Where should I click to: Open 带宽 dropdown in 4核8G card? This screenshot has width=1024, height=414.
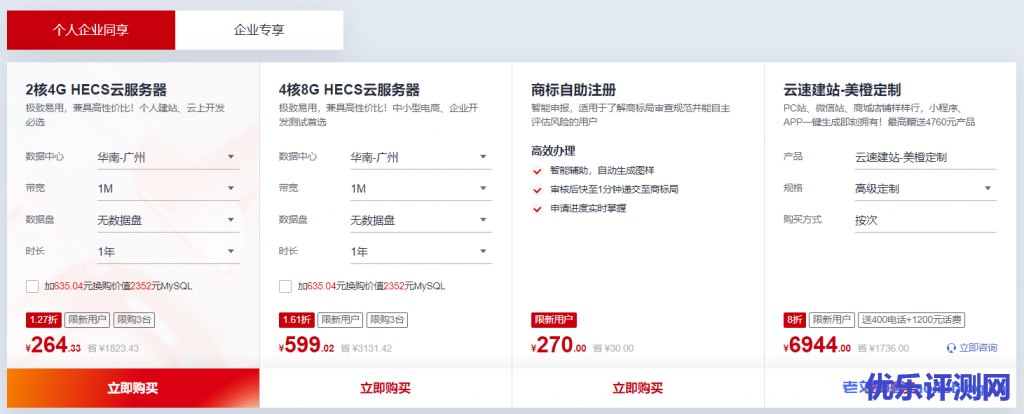[421, 189]
